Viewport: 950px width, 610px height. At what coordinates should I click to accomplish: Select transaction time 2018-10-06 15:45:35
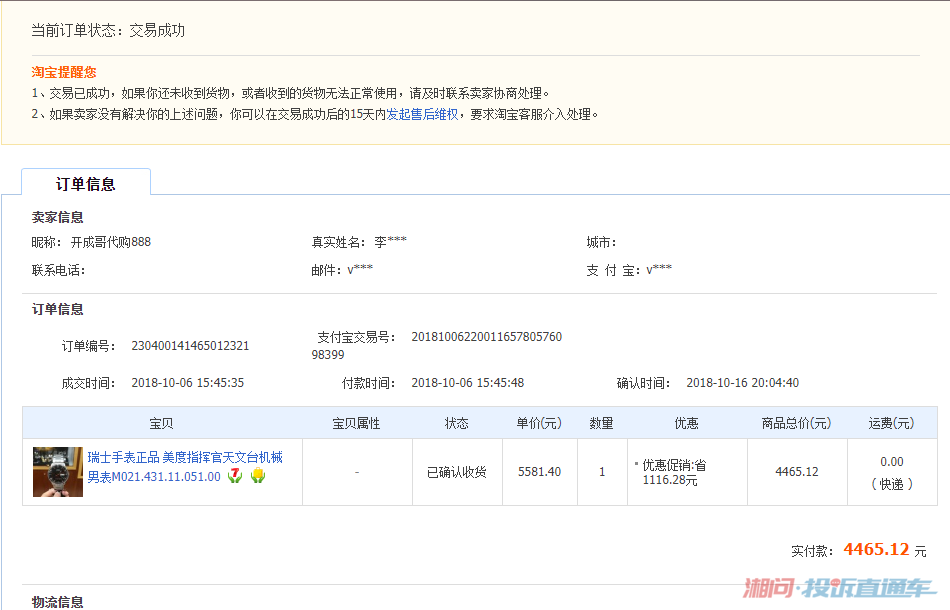[188, 383]
